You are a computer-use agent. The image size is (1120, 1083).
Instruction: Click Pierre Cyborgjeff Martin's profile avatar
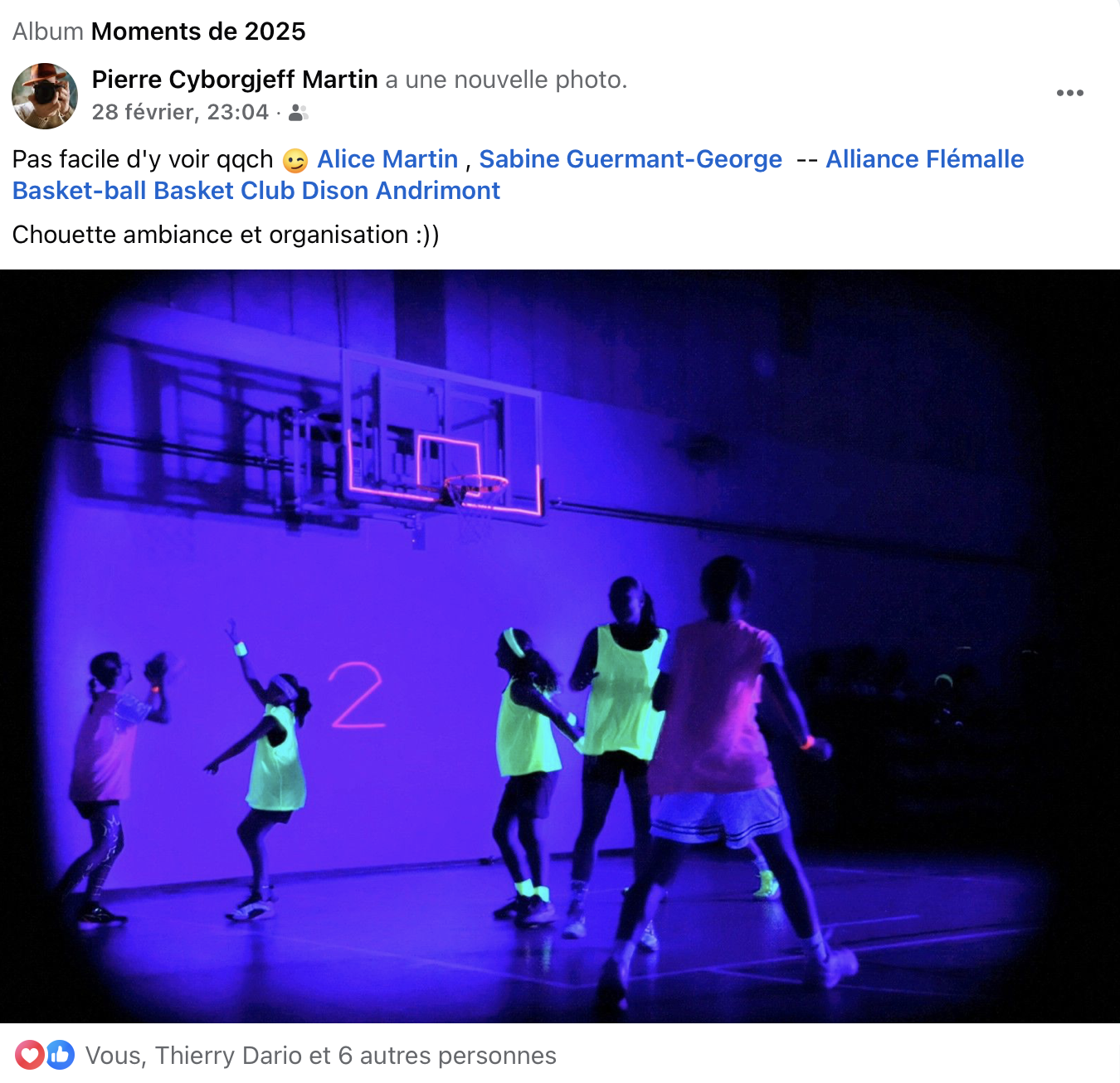pyautogui.click(x=45, y=96)
